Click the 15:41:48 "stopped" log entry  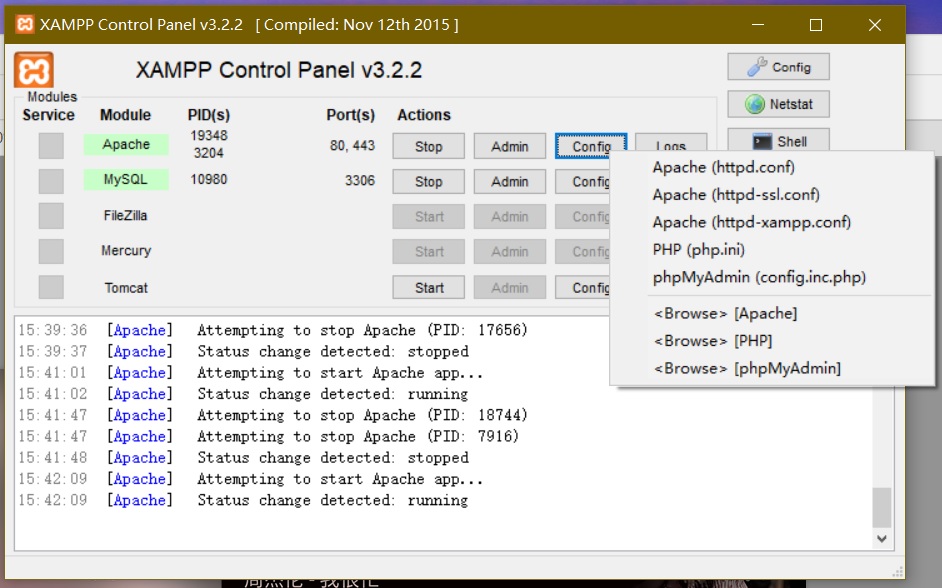click(x=243, y=458)
